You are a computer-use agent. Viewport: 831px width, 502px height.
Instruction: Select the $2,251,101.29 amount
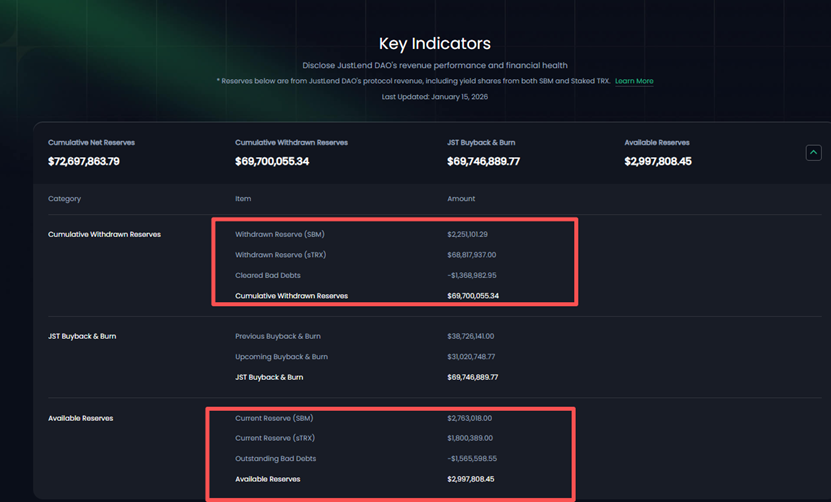[x=467, y=235]
